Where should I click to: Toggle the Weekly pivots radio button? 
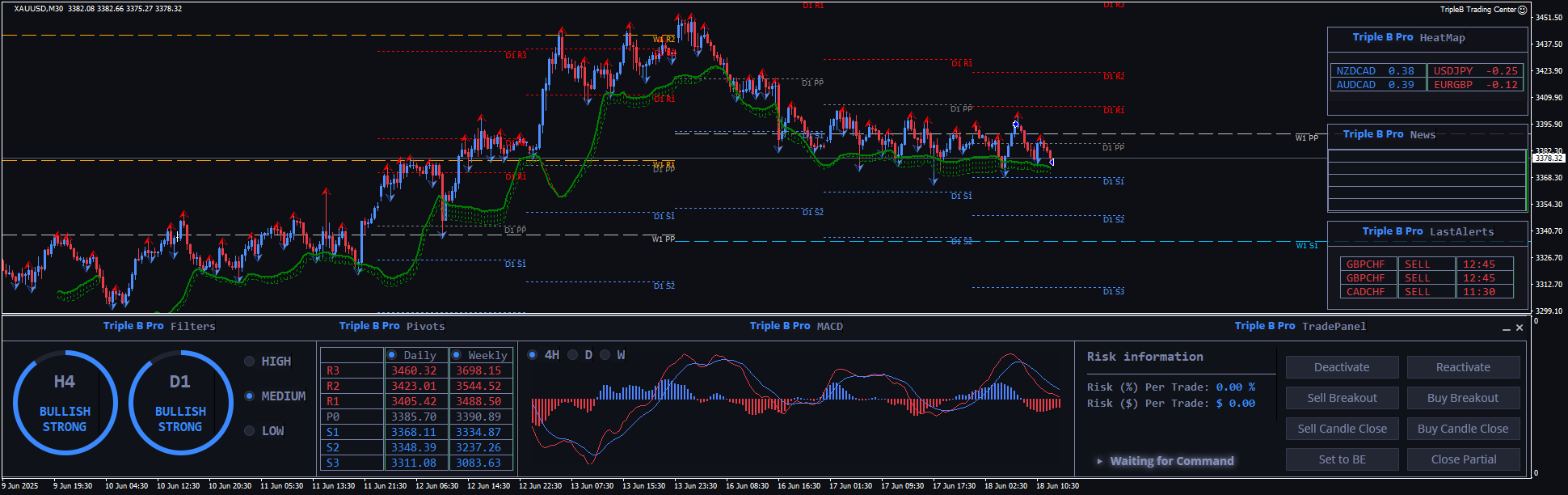click(457, 355)
